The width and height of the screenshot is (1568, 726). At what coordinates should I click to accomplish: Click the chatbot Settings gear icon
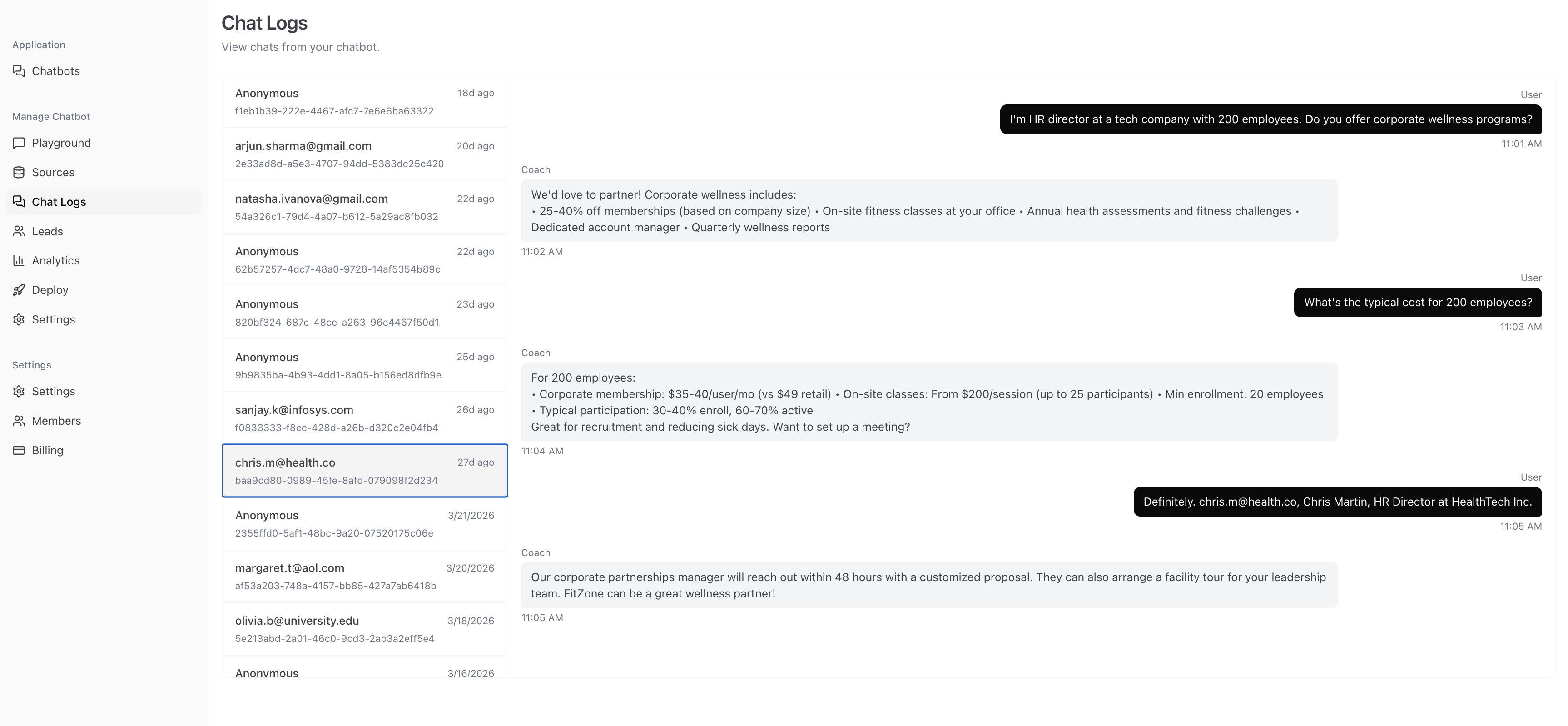point(19,320)
